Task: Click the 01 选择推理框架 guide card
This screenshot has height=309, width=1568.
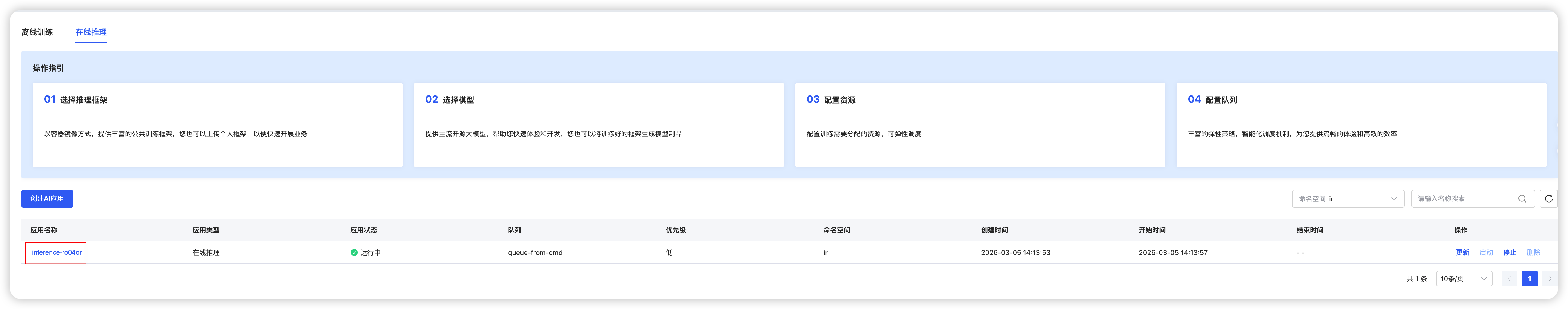Action: tap(217, 125)
